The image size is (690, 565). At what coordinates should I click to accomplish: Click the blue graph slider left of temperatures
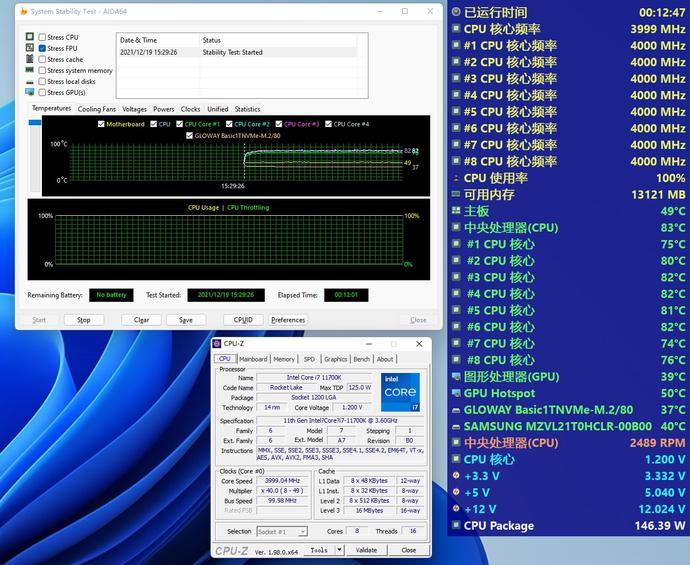[35, 122]
